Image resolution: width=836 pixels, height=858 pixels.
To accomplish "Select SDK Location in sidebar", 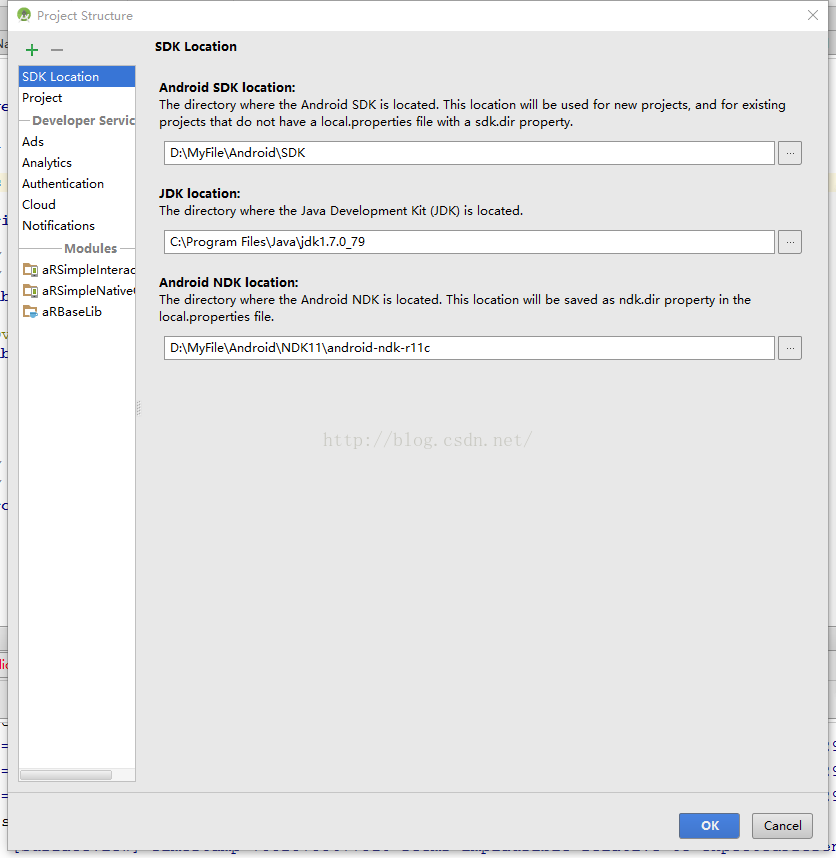I will click(77, 77).
